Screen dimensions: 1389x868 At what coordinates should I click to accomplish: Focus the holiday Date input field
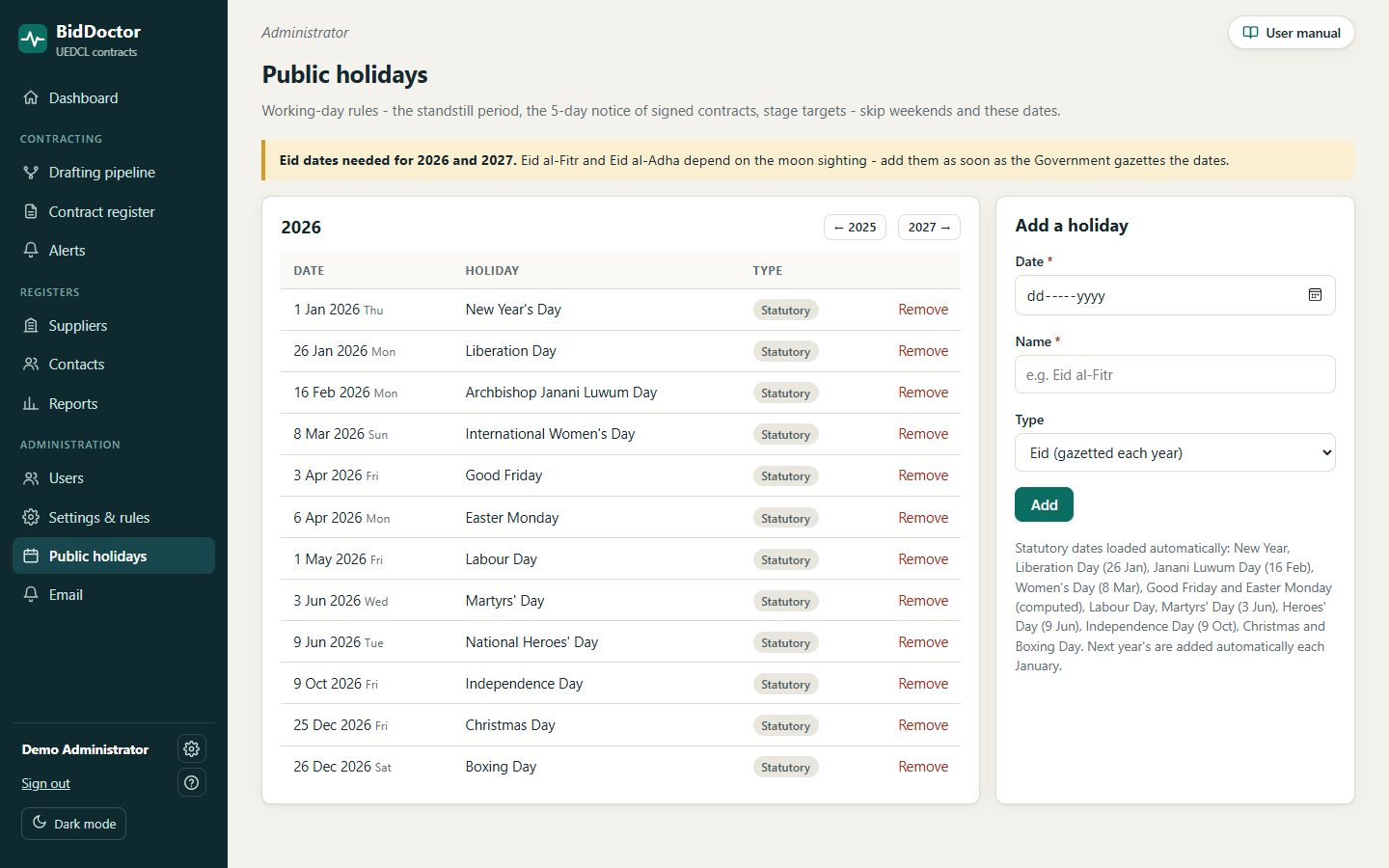(x=1175, y=295)
